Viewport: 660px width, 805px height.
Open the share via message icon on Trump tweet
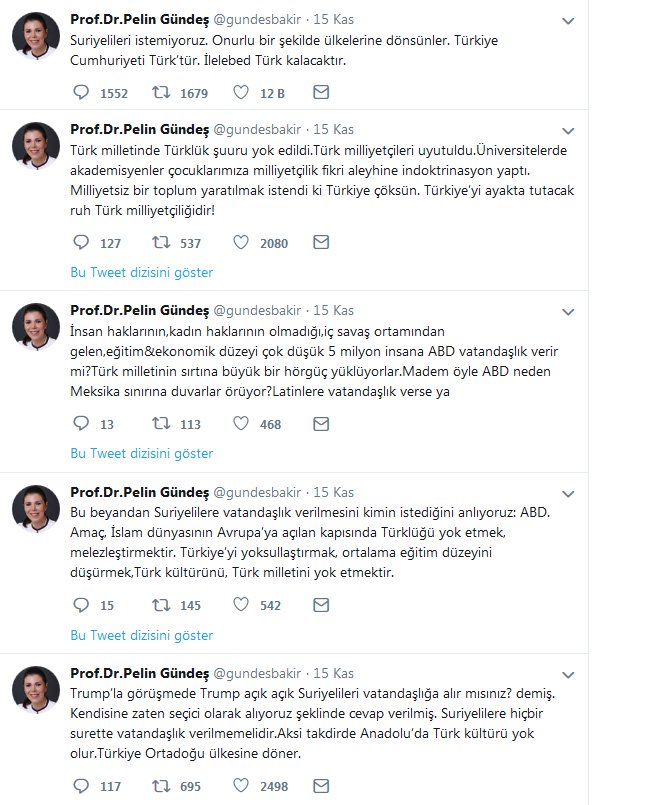click(321, 787)
